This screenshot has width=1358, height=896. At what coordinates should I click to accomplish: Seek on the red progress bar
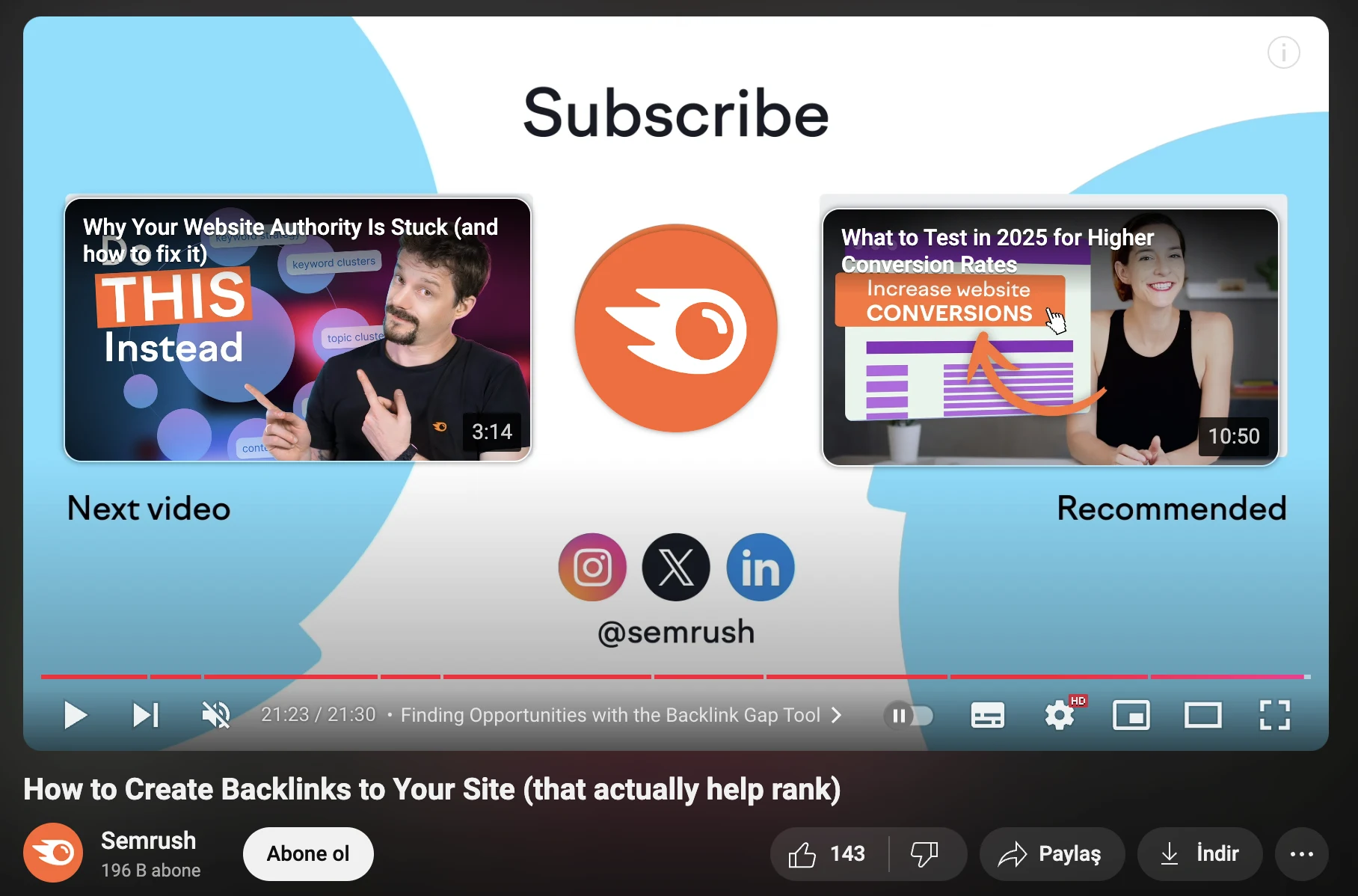coord(675,676)
